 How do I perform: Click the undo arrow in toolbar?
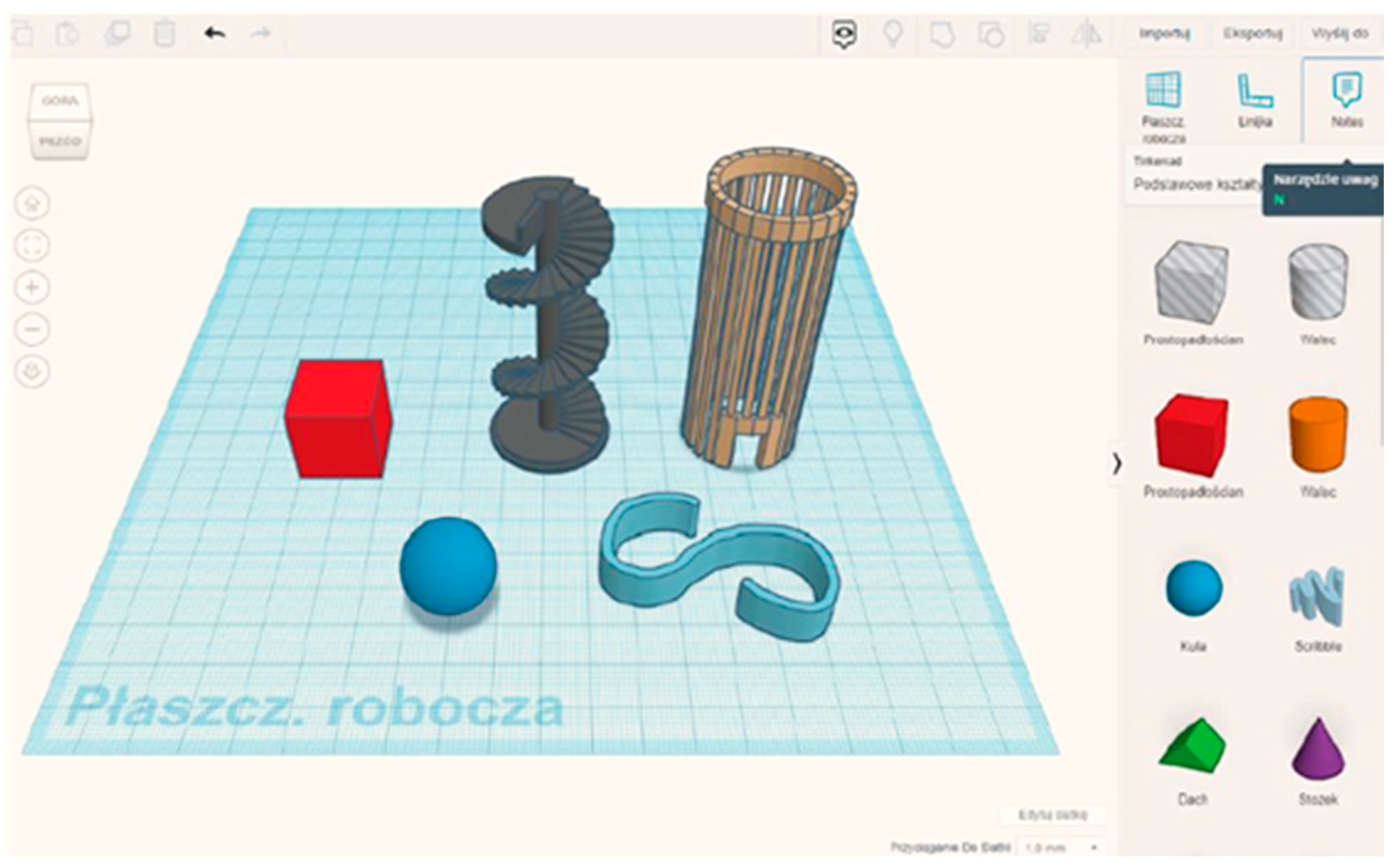215,33
